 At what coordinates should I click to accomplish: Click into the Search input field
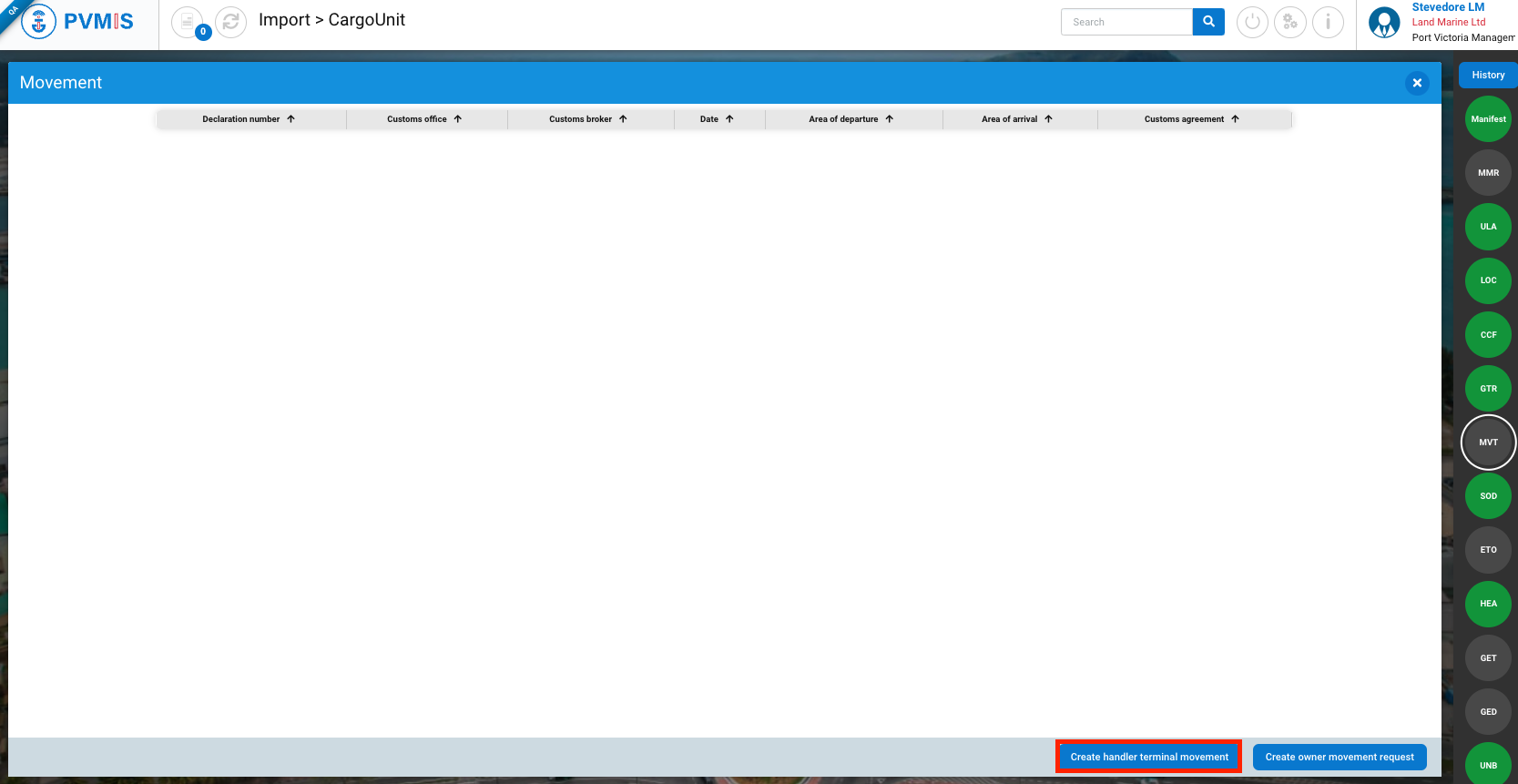coord(1126,22)
